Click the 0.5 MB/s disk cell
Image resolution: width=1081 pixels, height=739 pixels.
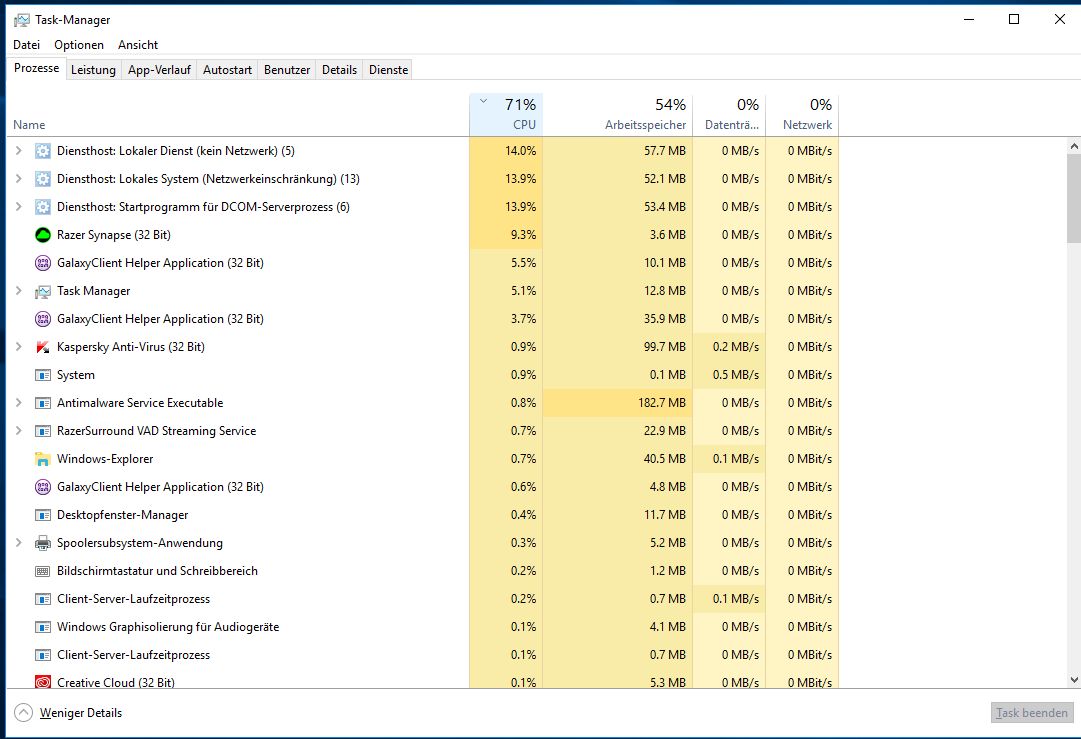(729, 375)
